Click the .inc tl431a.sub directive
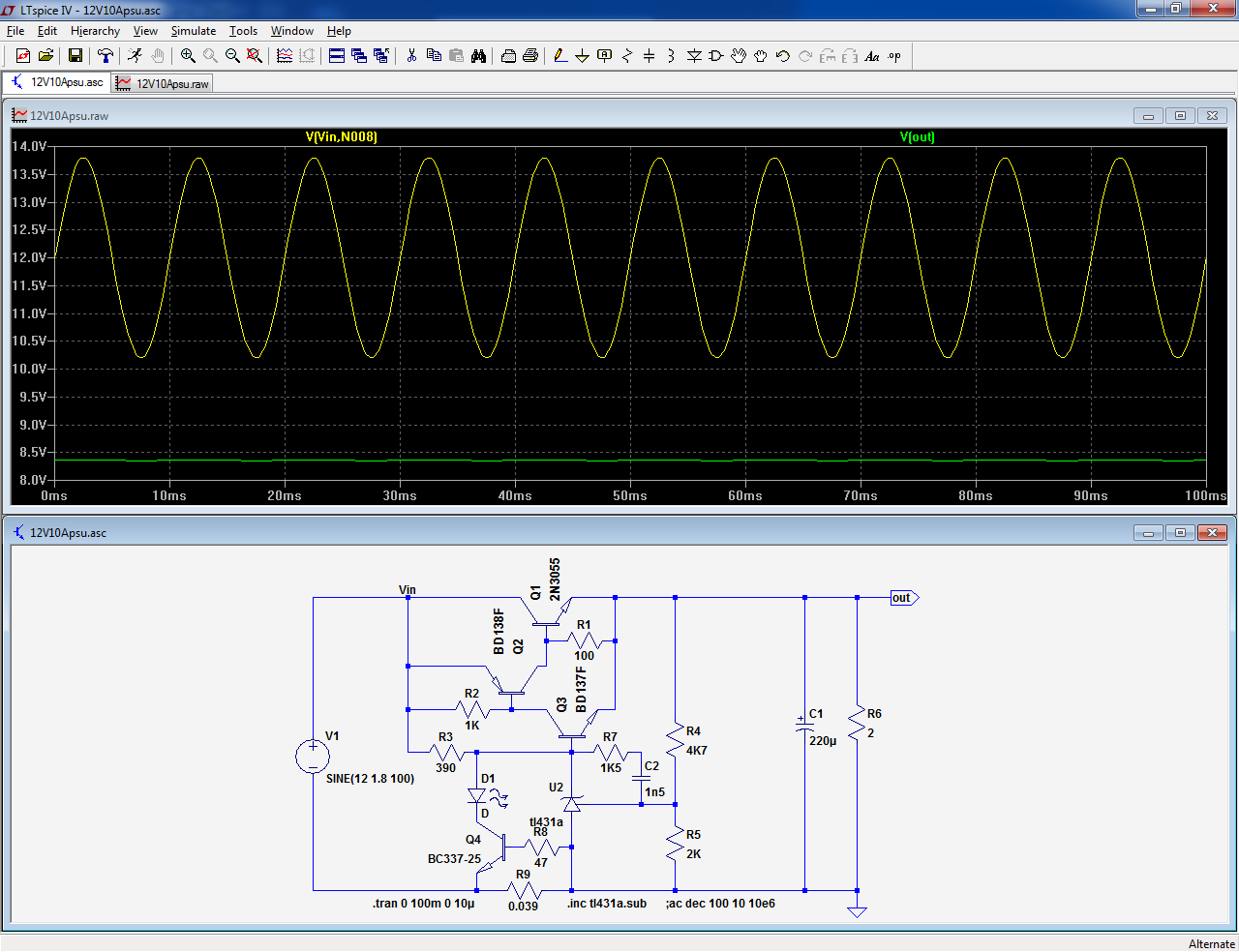Screen dimensions: 1239x952 point(607,904)
